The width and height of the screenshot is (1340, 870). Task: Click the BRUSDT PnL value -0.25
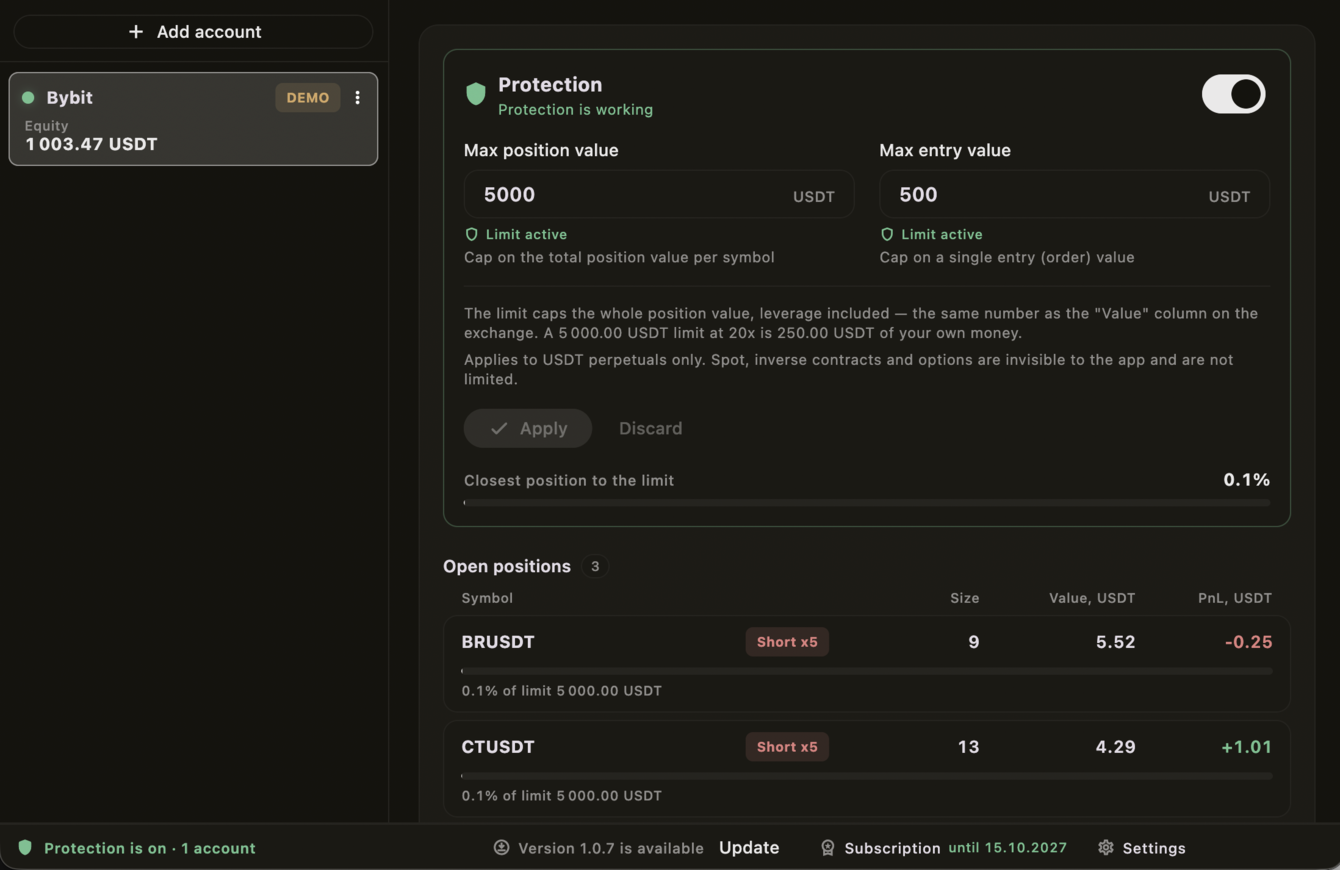click(x=1248, y=642)
